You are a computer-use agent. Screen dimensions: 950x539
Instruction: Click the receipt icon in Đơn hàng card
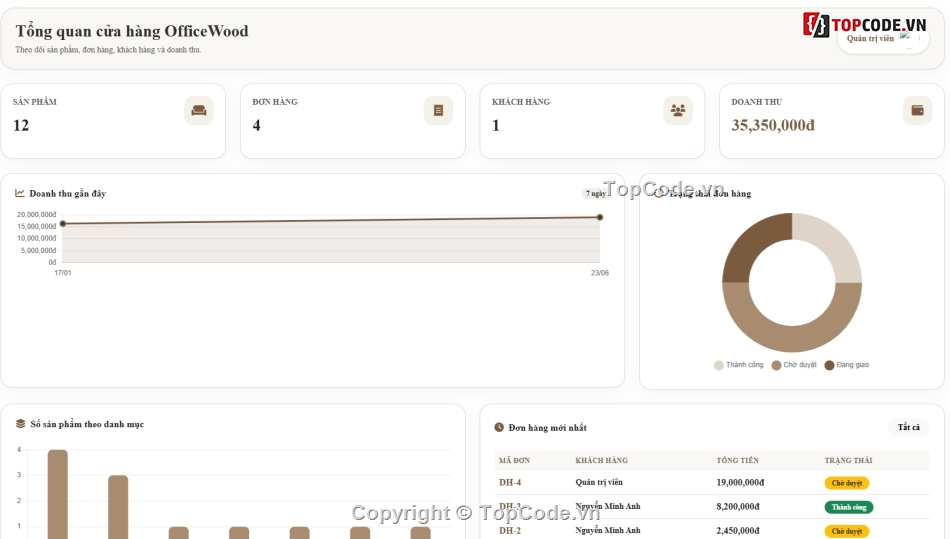438,110
